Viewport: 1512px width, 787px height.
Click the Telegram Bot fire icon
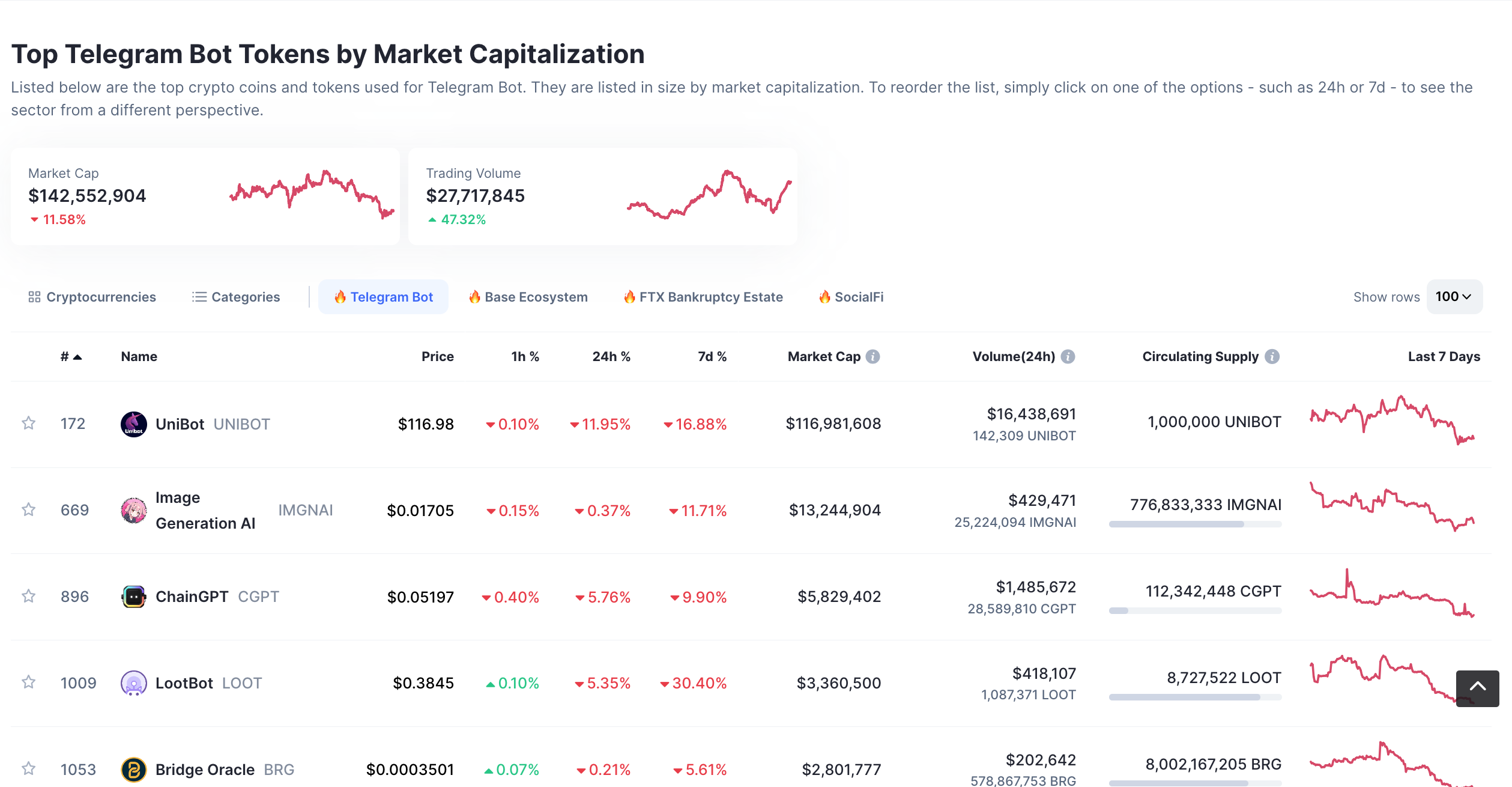click(x=340, y=297)
